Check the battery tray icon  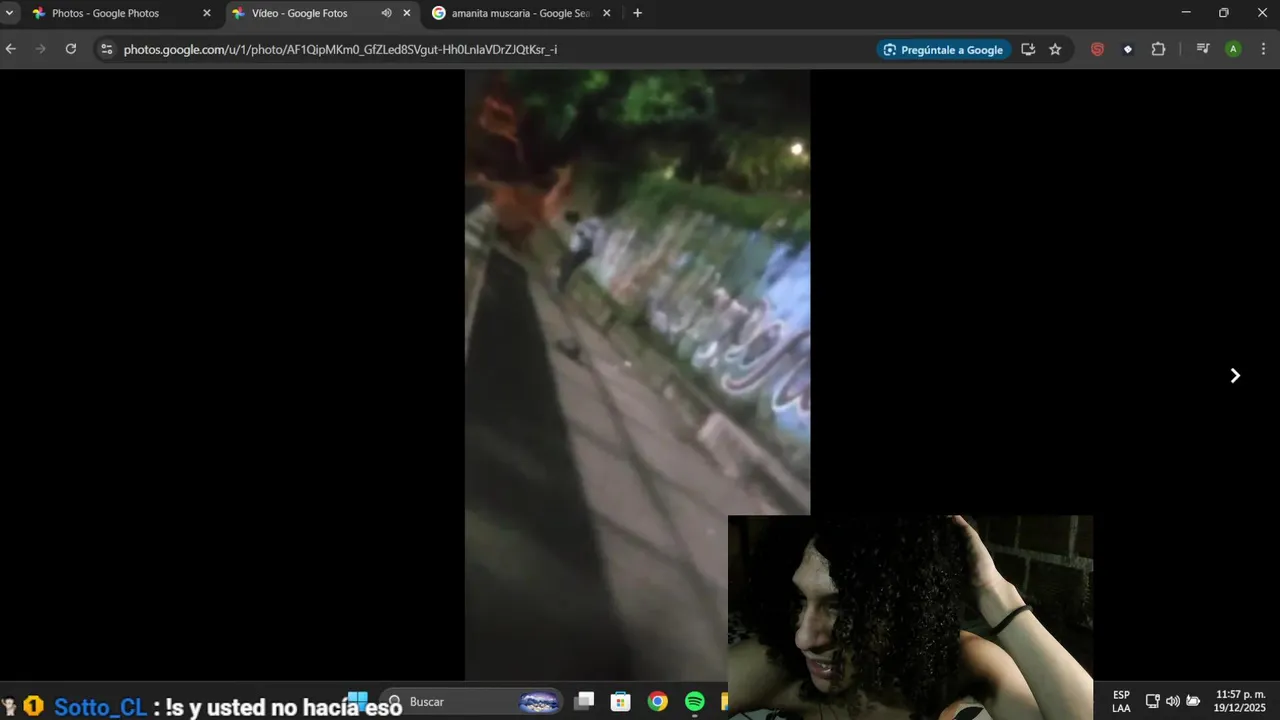1192,701
